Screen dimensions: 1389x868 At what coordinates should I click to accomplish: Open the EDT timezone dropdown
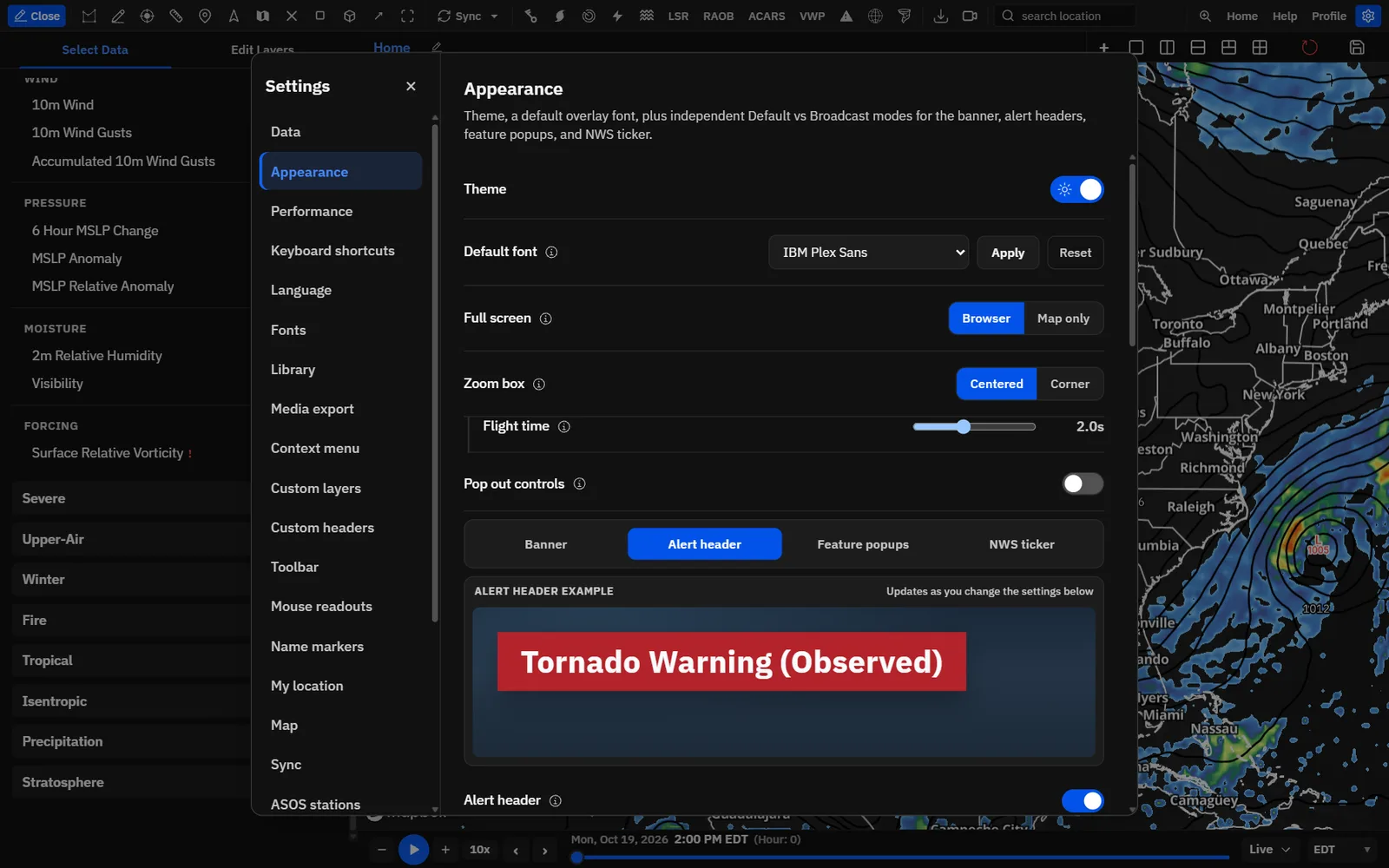[x=1341, y=850]
